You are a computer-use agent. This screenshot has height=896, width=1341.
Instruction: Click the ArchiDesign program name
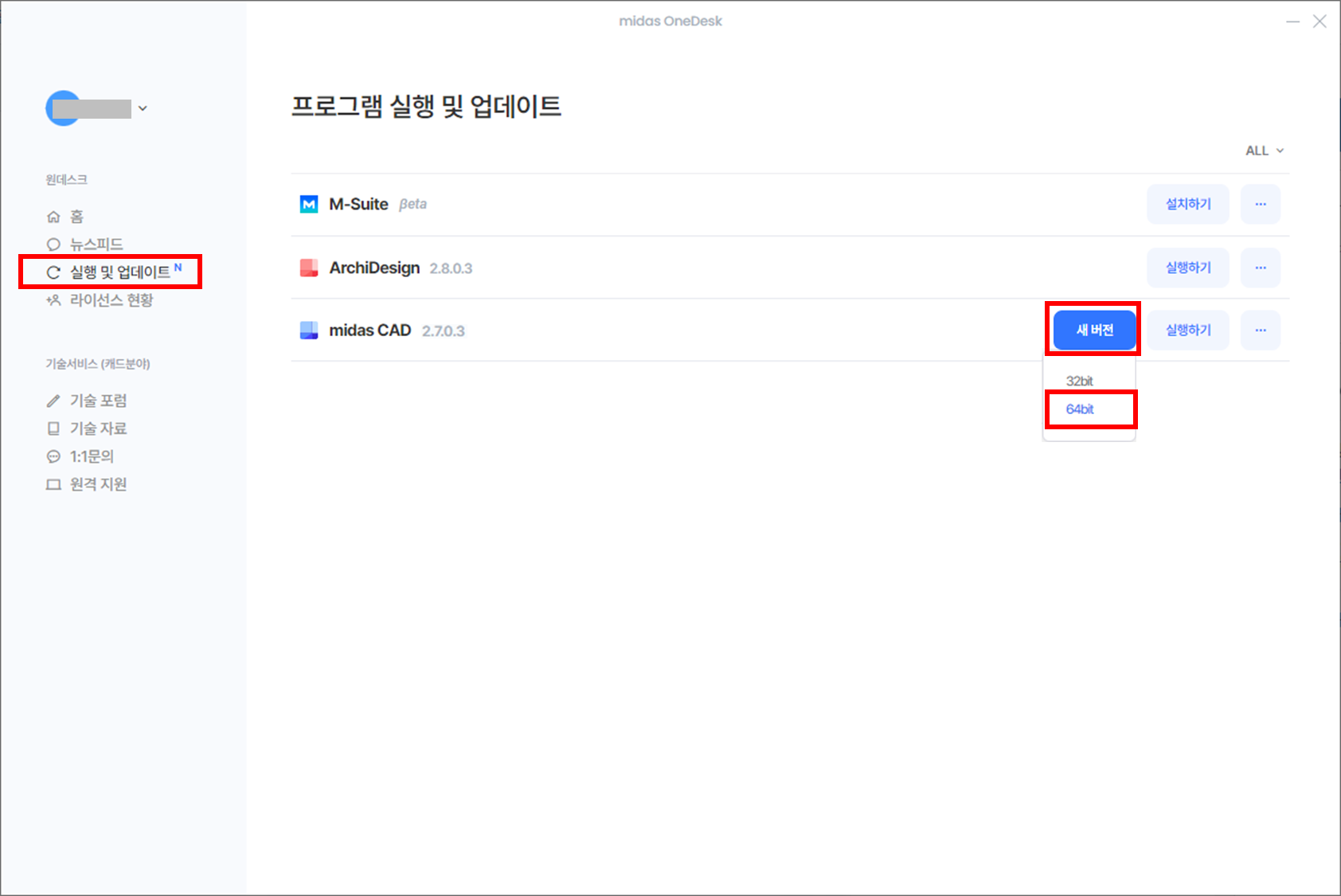point(374,268)
